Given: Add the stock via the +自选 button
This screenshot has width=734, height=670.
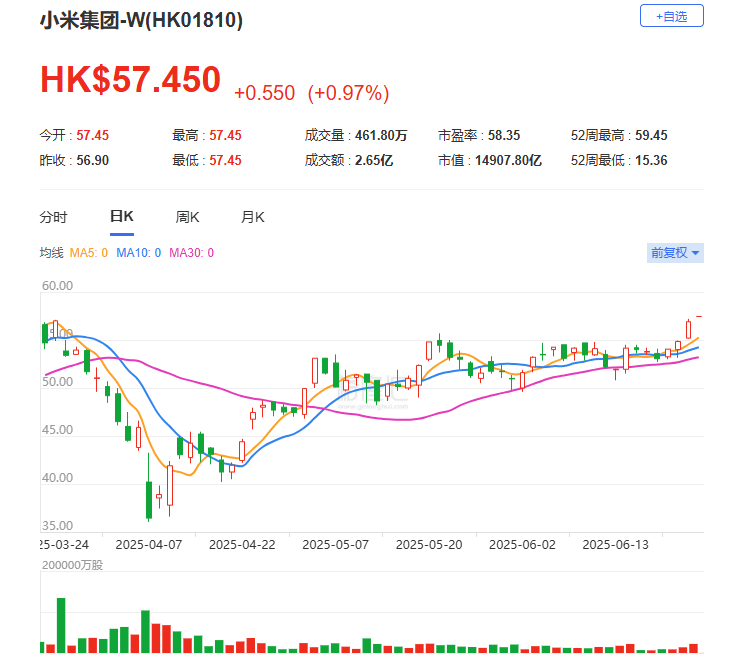Looking at the screenshot, I should point(671,16).
